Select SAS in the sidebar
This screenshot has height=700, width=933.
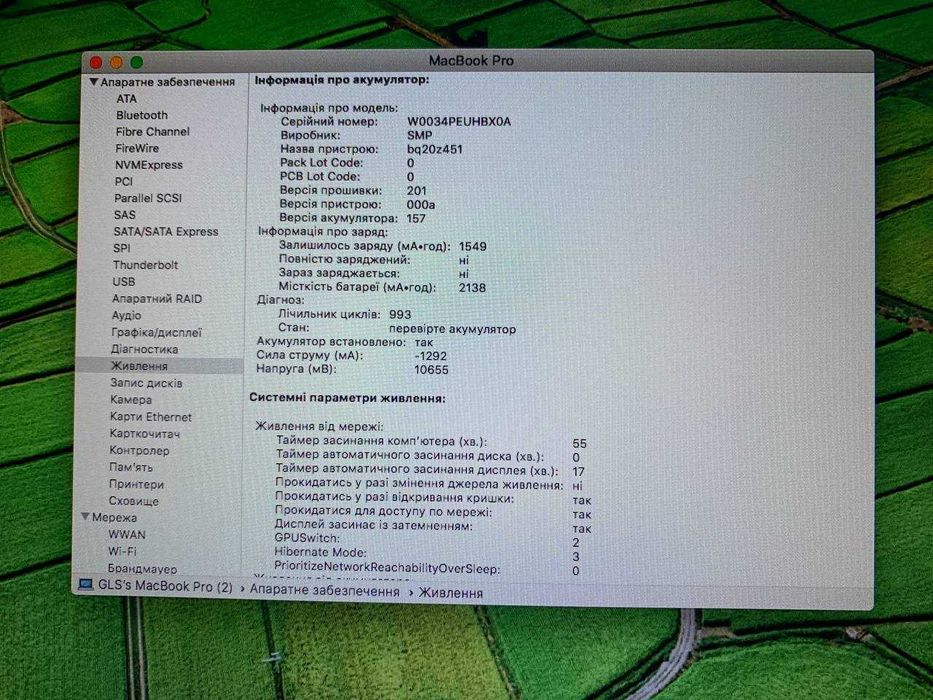click(124, 215)
